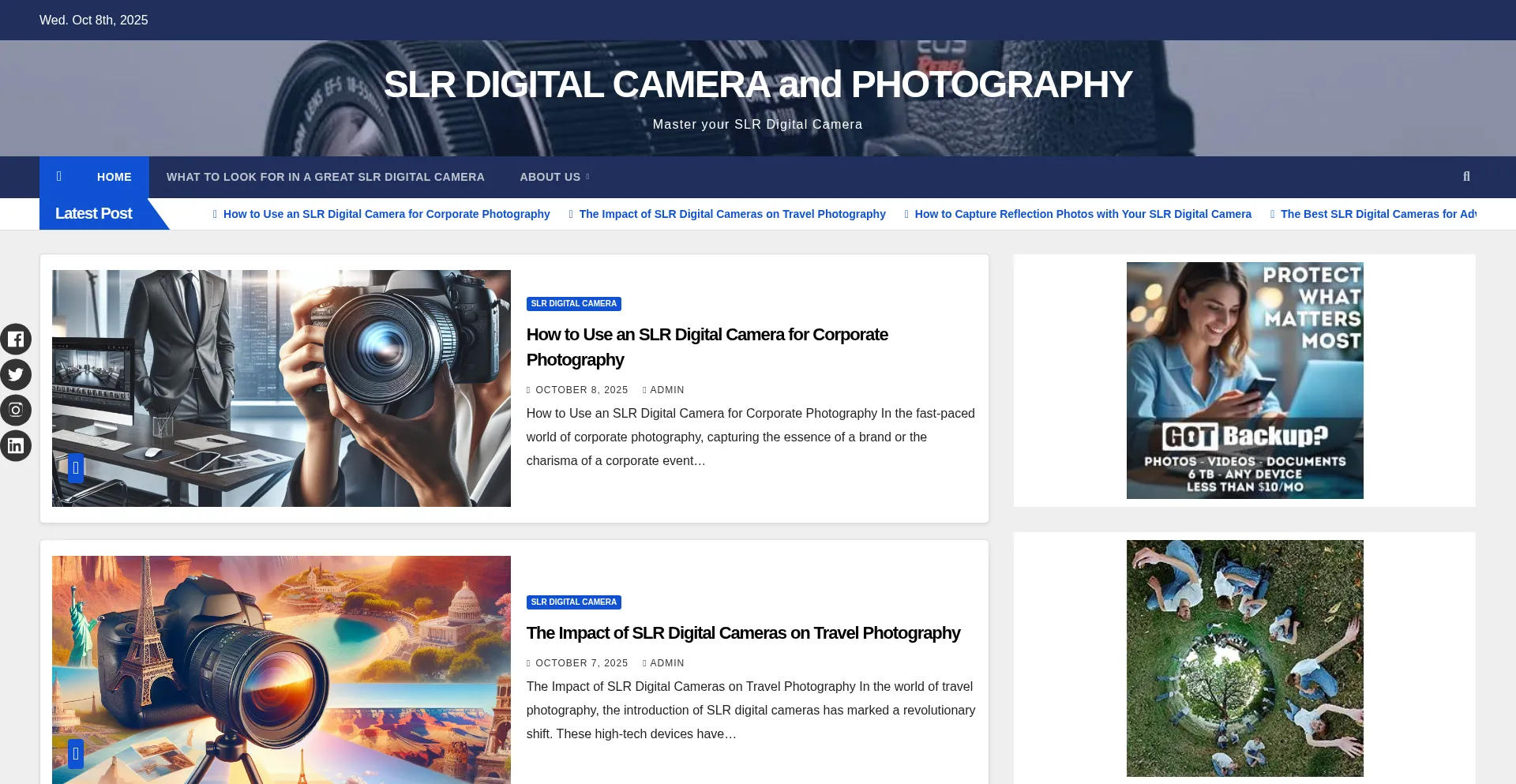
Task: Click ADMIN author link on first post
Action: [x=666, y=390]
